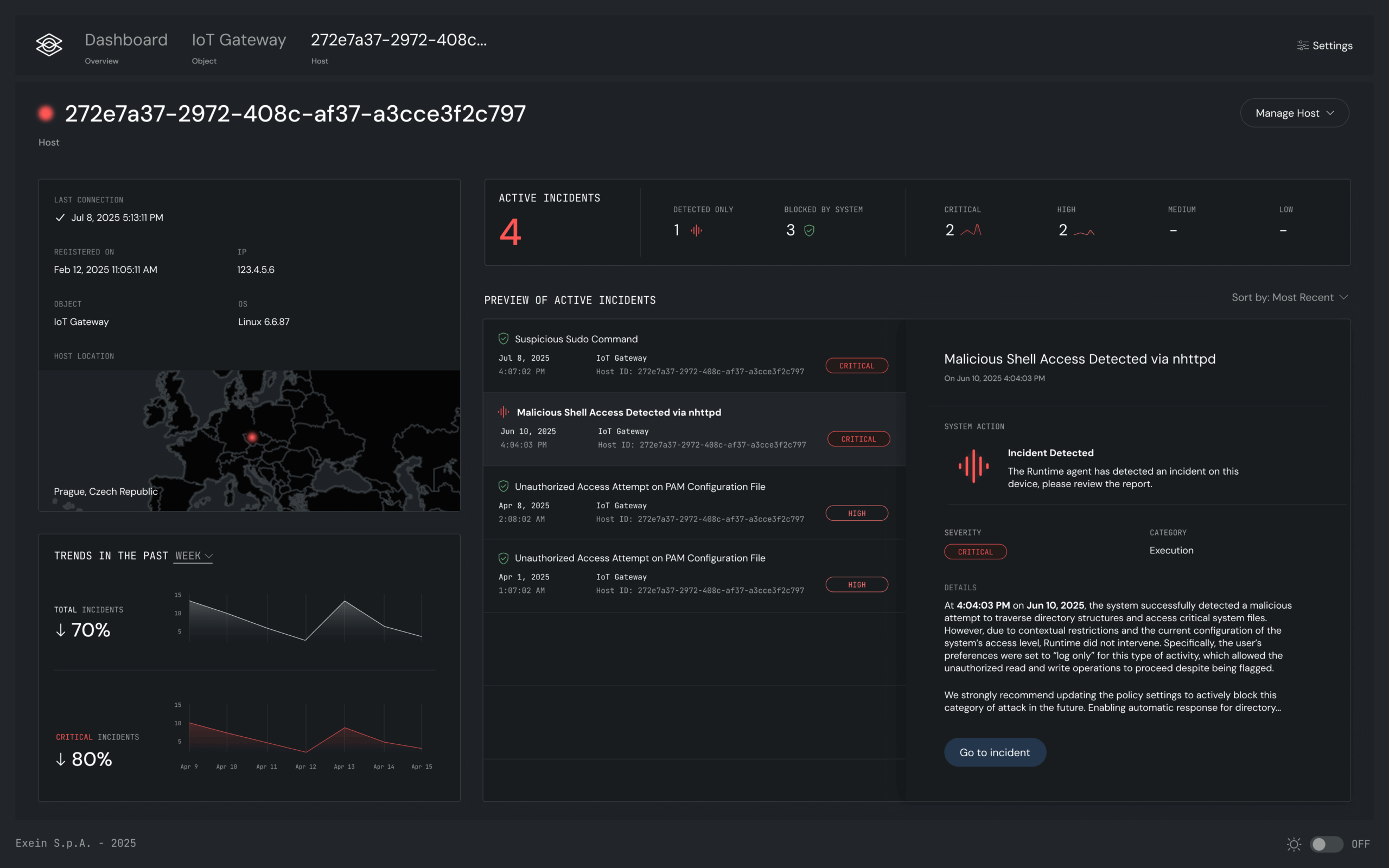Image resolution: width=1389 pixels, height=868 pixels.
Task: Open Settings via the settings icon
Action: point(1303,46)
